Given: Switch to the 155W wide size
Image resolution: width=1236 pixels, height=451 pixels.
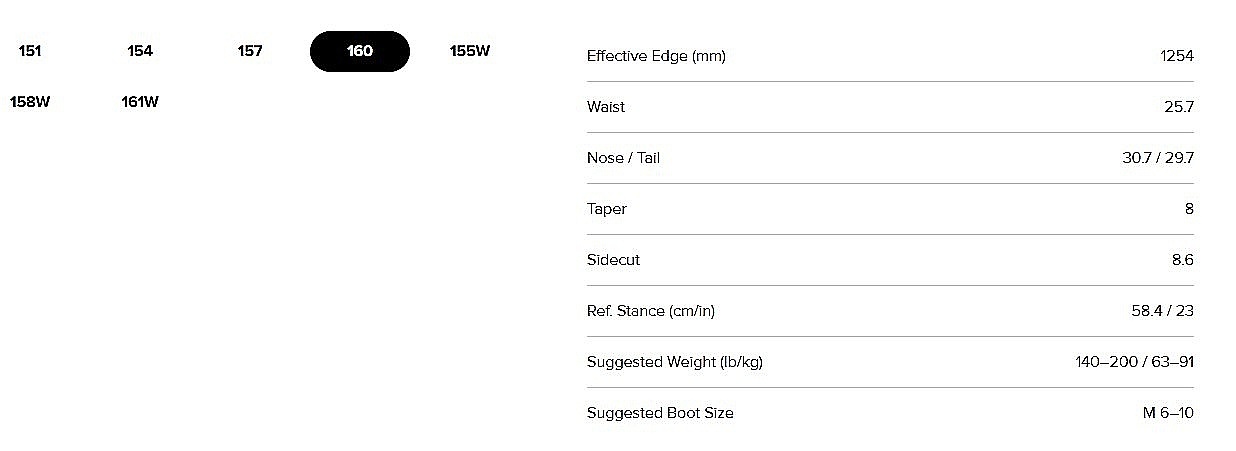Looking at the screenshot, I should point(470,51).
